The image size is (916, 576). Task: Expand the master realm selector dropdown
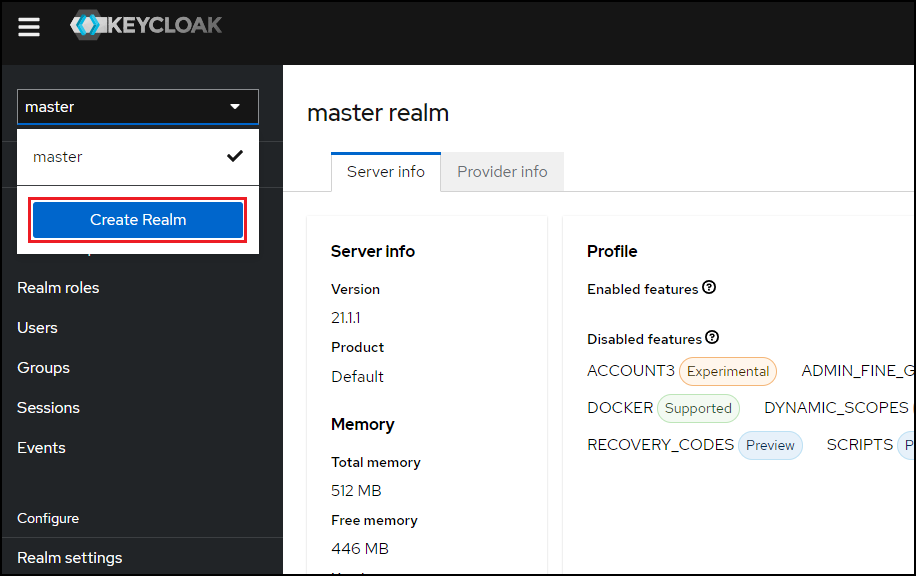click(138, 107)
